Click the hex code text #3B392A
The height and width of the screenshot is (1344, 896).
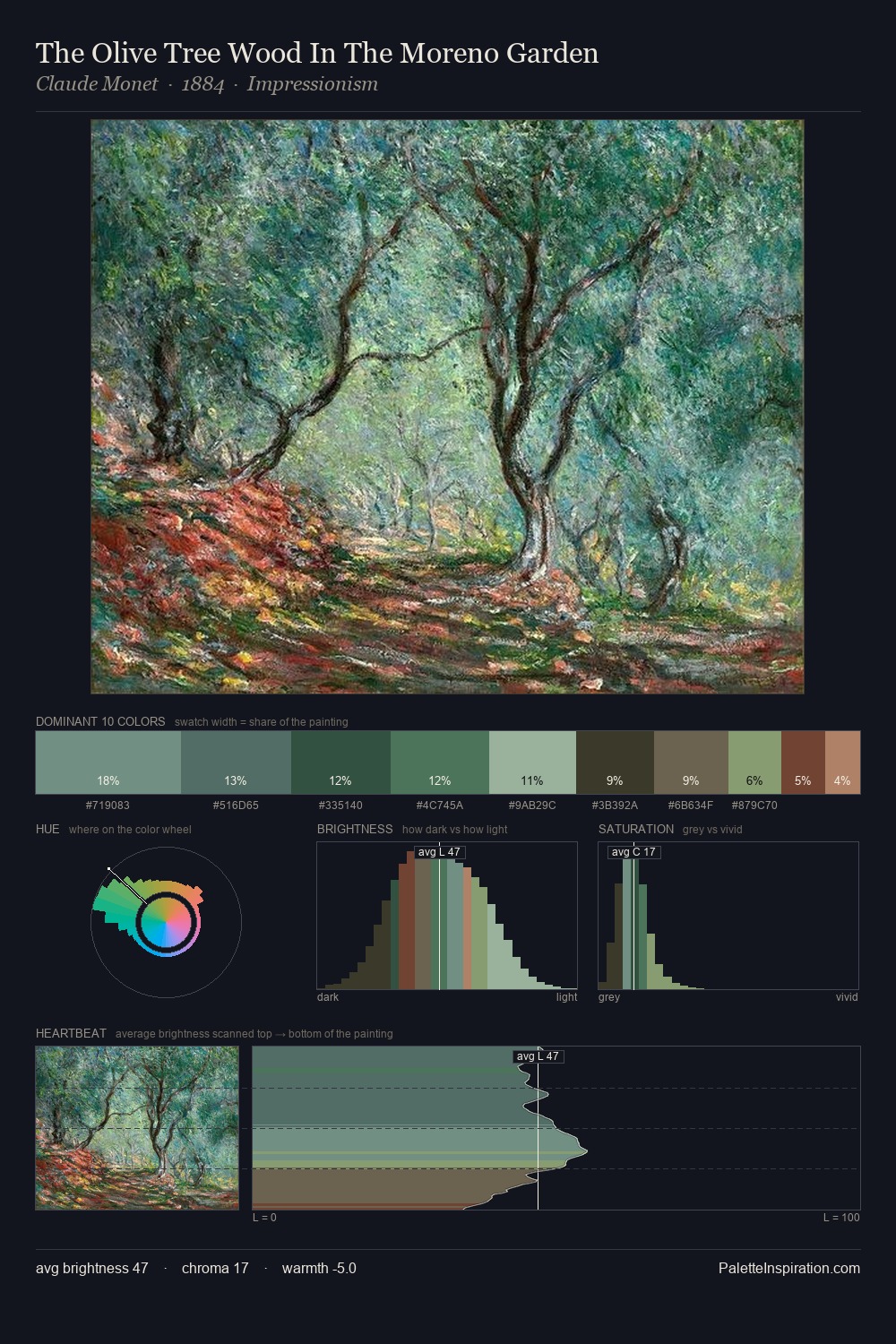point(615,806)
